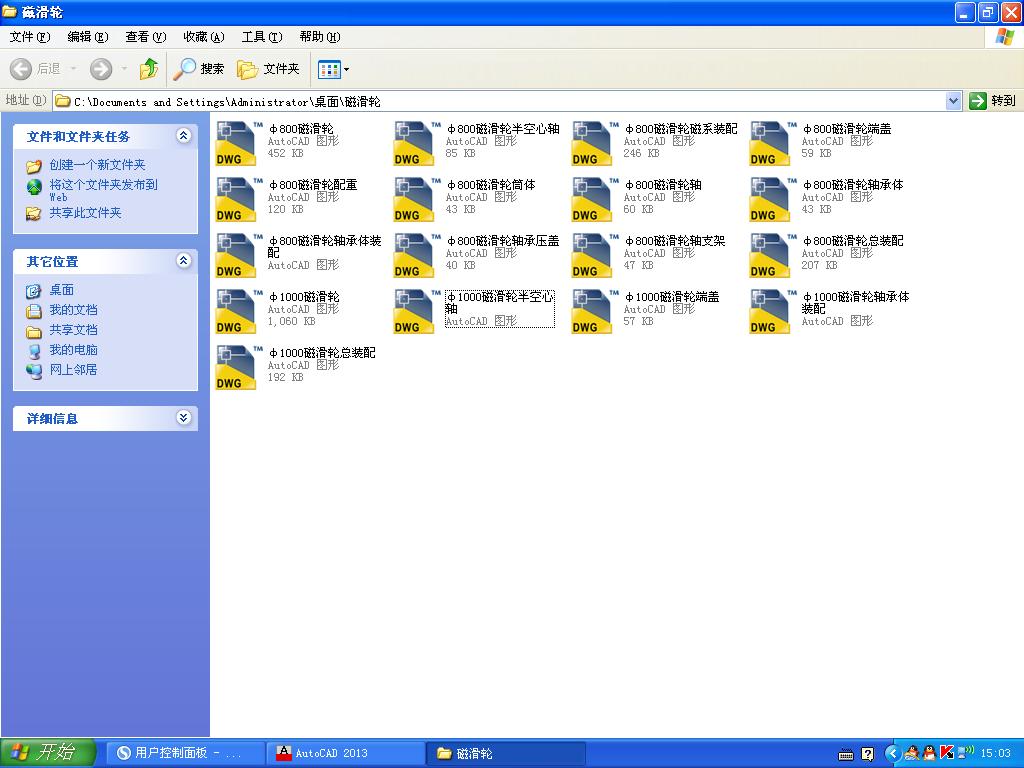
Task: Select the Φ800磁滑轮 DWG file icon
Action: (x=236, y=143)
